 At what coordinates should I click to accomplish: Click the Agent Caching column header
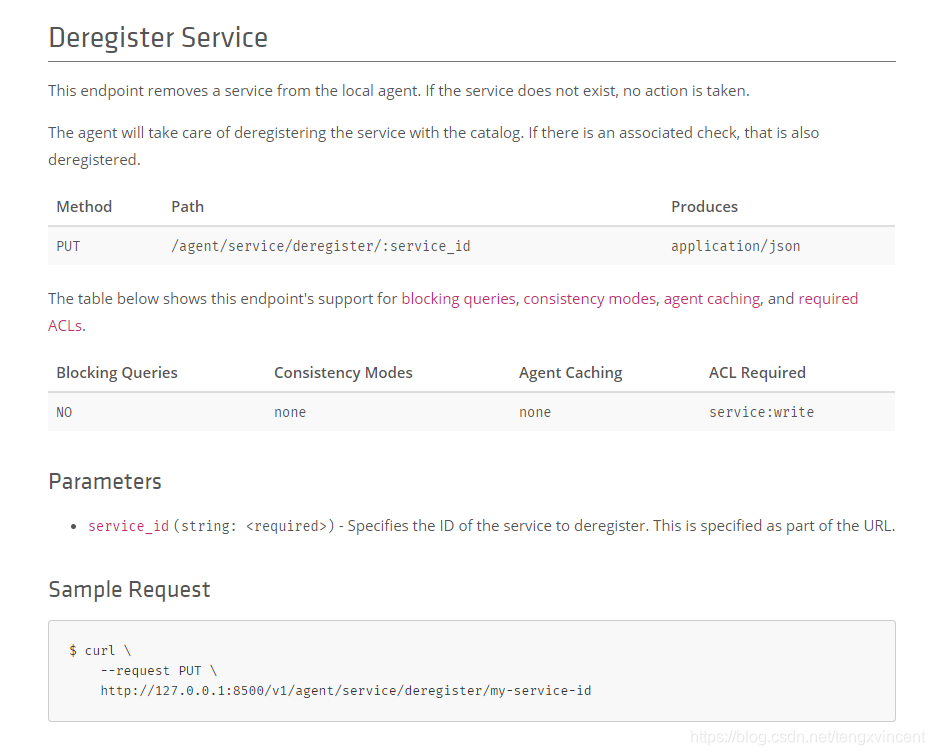click(x=570, y=373)
